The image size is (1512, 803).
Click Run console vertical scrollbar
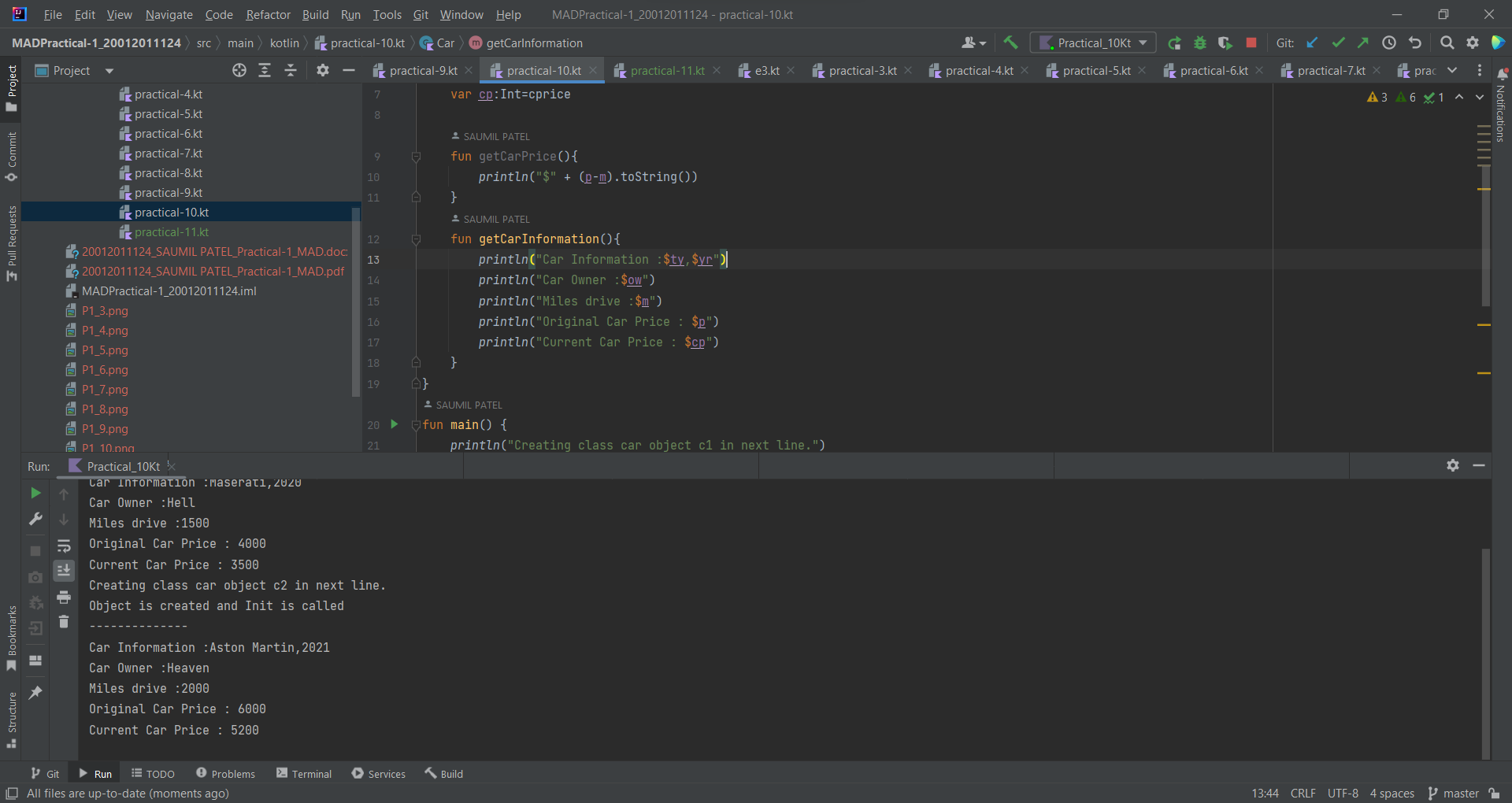(x=1485, y=653)
